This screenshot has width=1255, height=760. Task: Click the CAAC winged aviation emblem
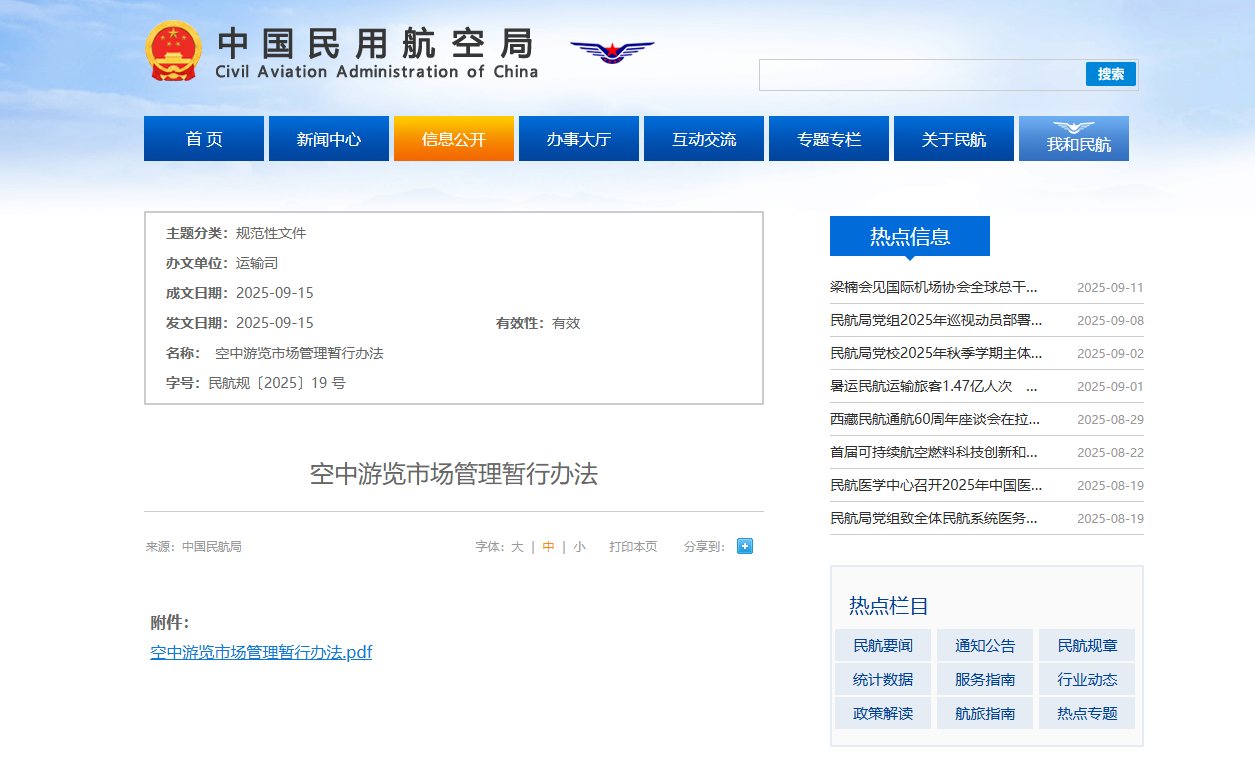(611, 51)
